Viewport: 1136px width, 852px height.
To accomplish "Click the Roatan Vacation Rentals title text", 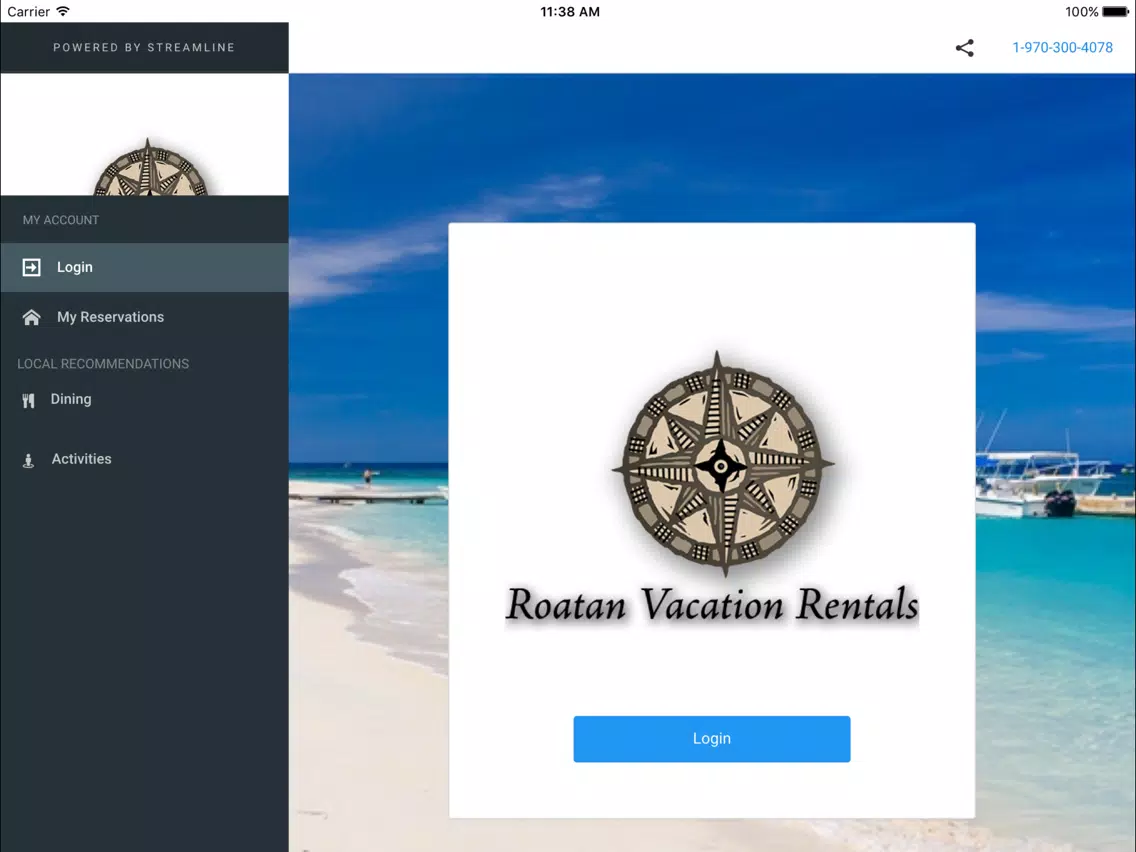I will pos(711,606).
